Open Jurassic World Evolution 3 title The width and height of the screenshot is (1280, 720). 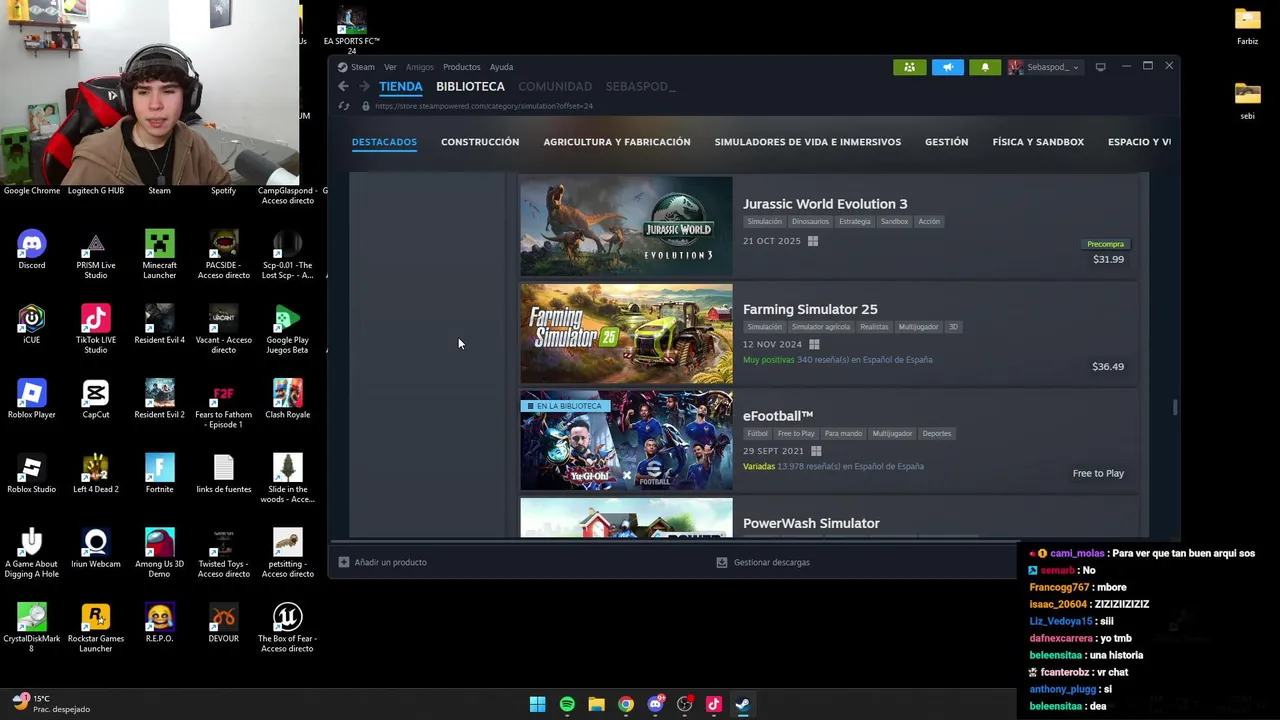point(825,204)
